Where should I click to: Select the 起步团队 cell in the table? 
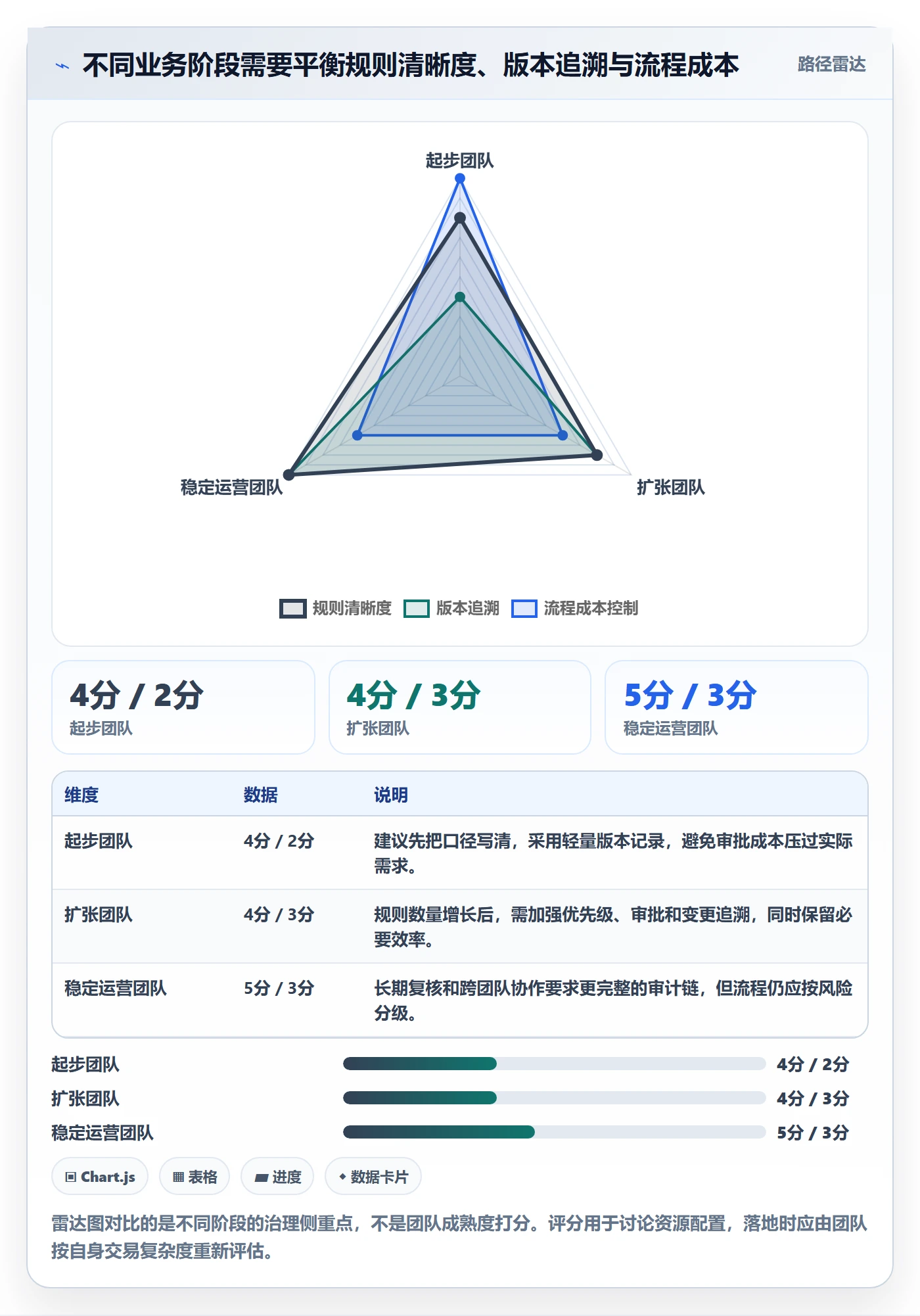(99, 841)
